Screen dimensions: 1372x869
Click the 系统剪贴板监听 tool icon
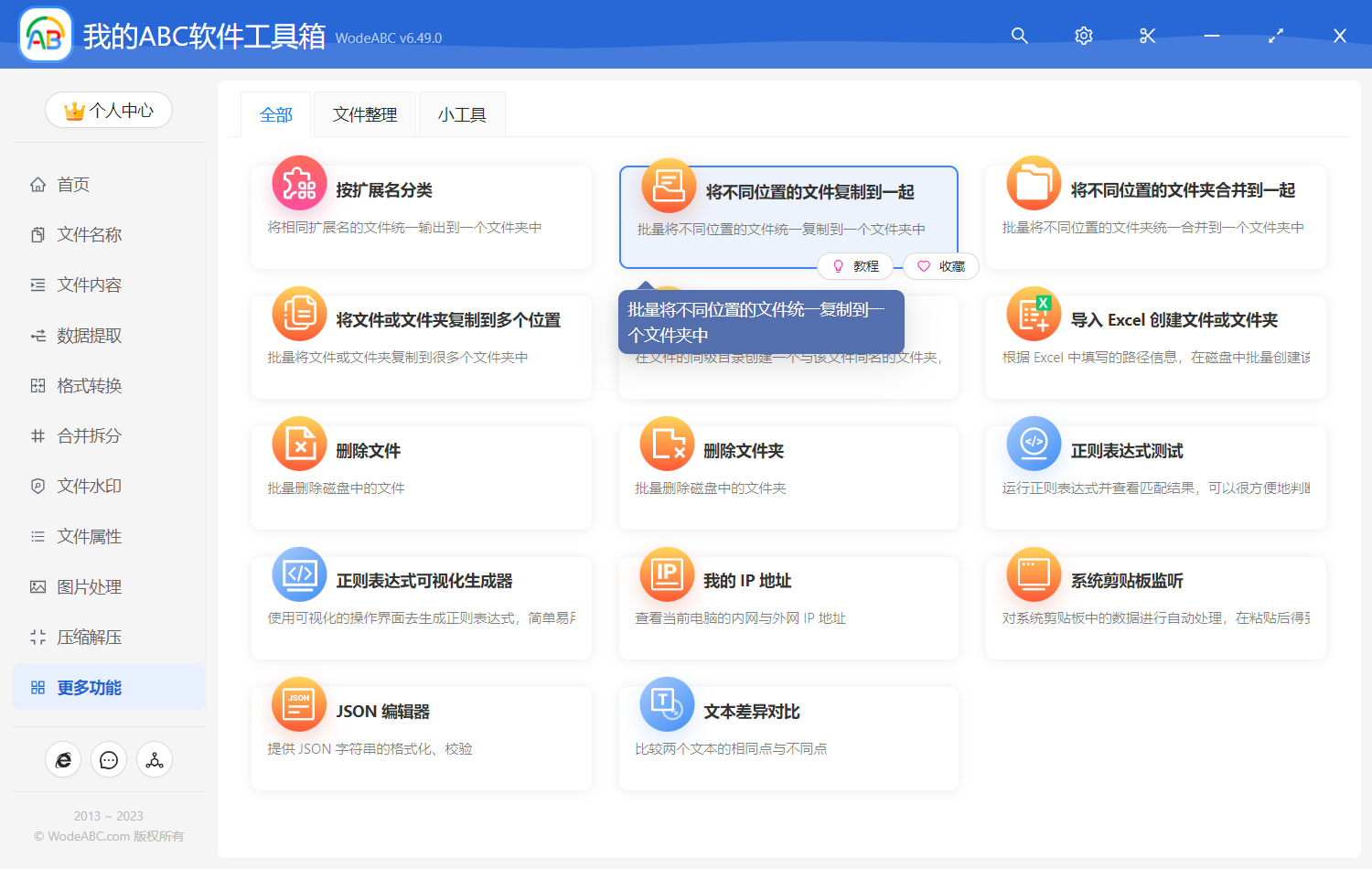pos(1033,574)
